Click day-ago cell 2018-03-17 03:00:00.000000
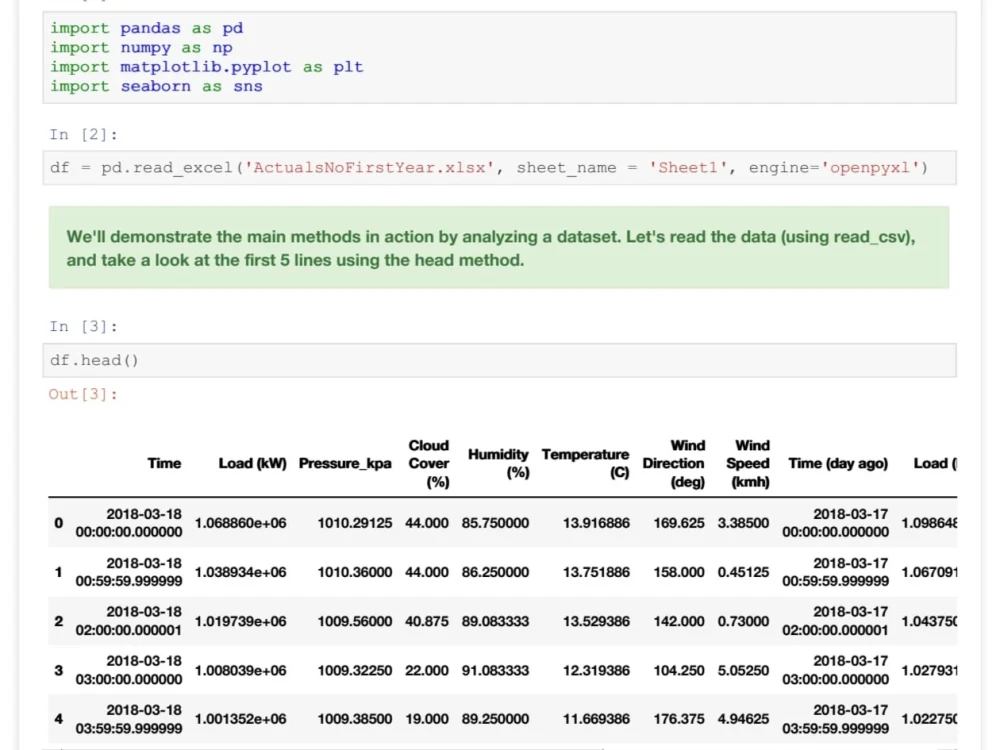Image resolution: width=1000 pixels, height=750 pixels. [x=835, y=670]
